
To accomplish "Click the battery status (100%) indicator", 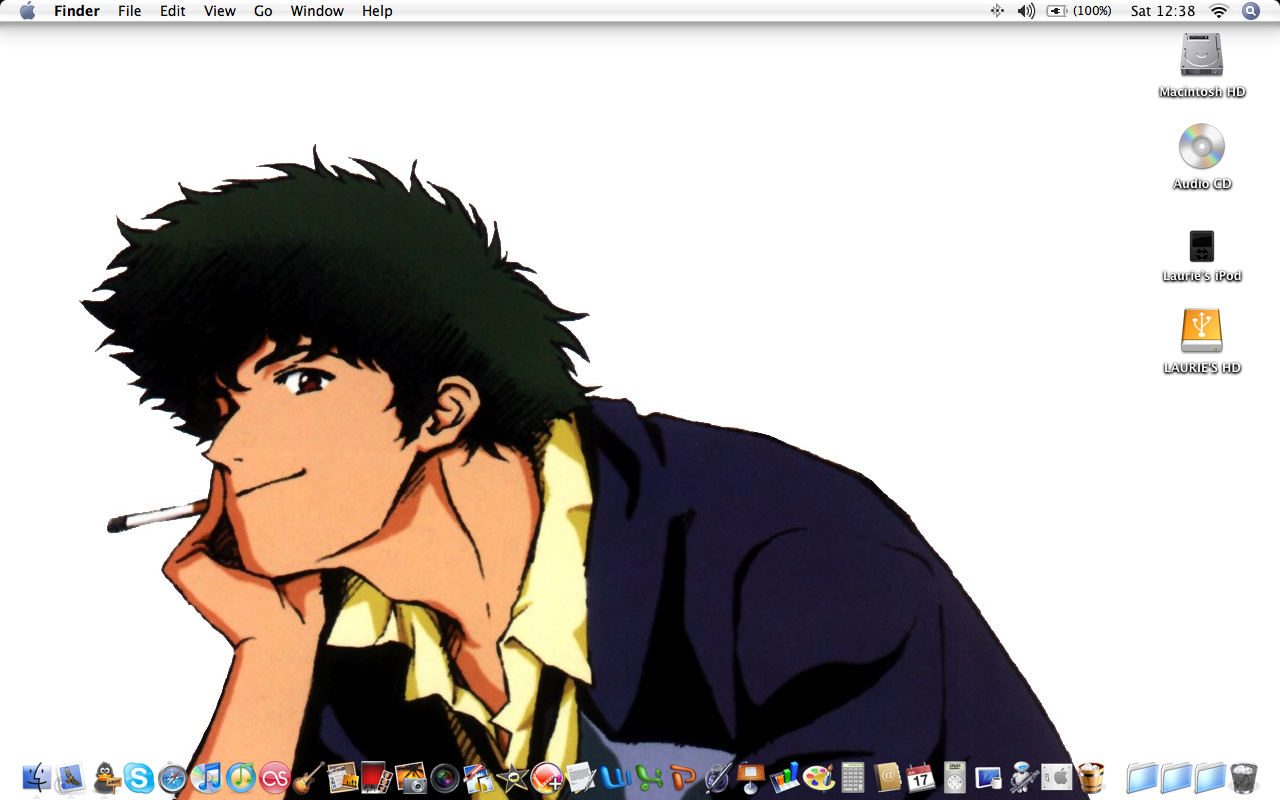I will [1079, 11].
